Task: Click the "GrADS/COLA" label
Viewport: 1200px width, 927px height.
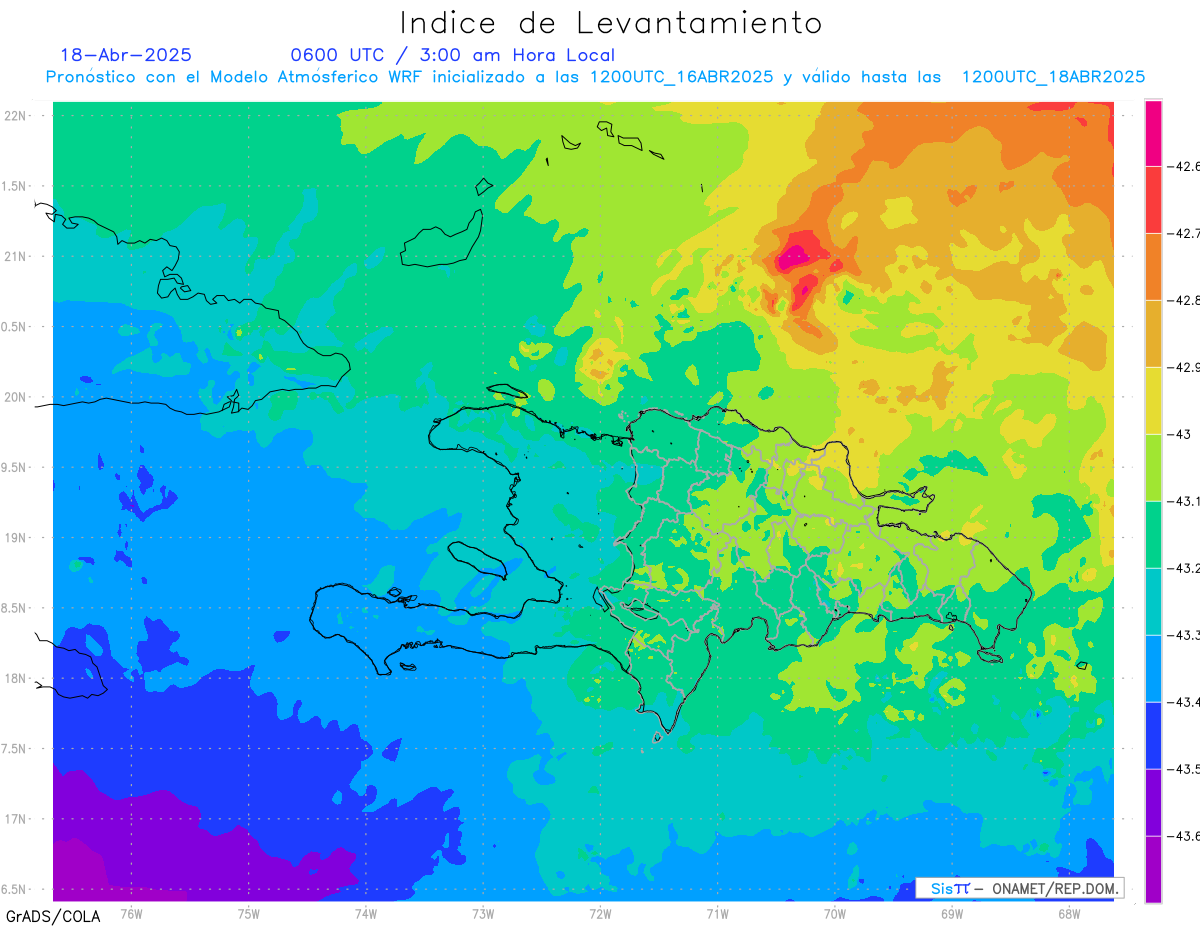Action: tap(53, 916)
